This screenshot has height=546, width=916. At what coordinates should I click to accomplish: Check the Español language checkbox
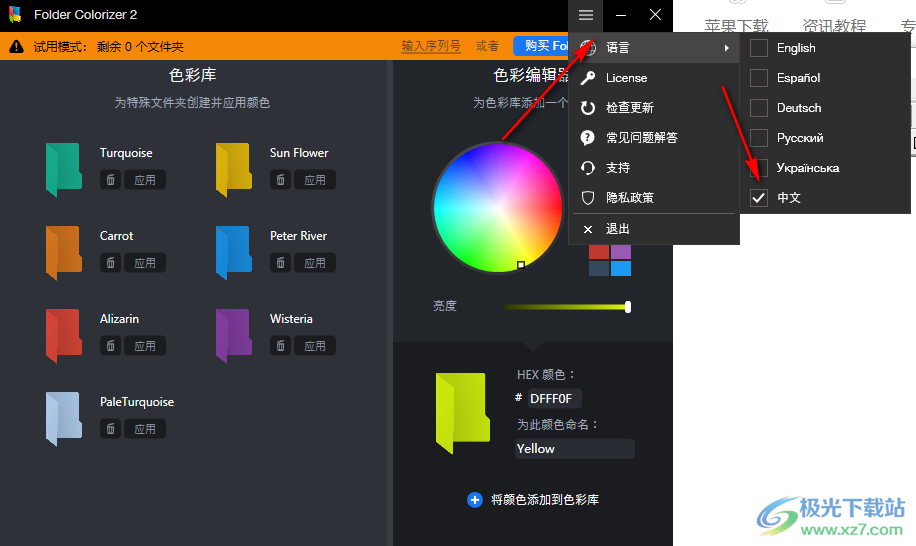point(759,78)
